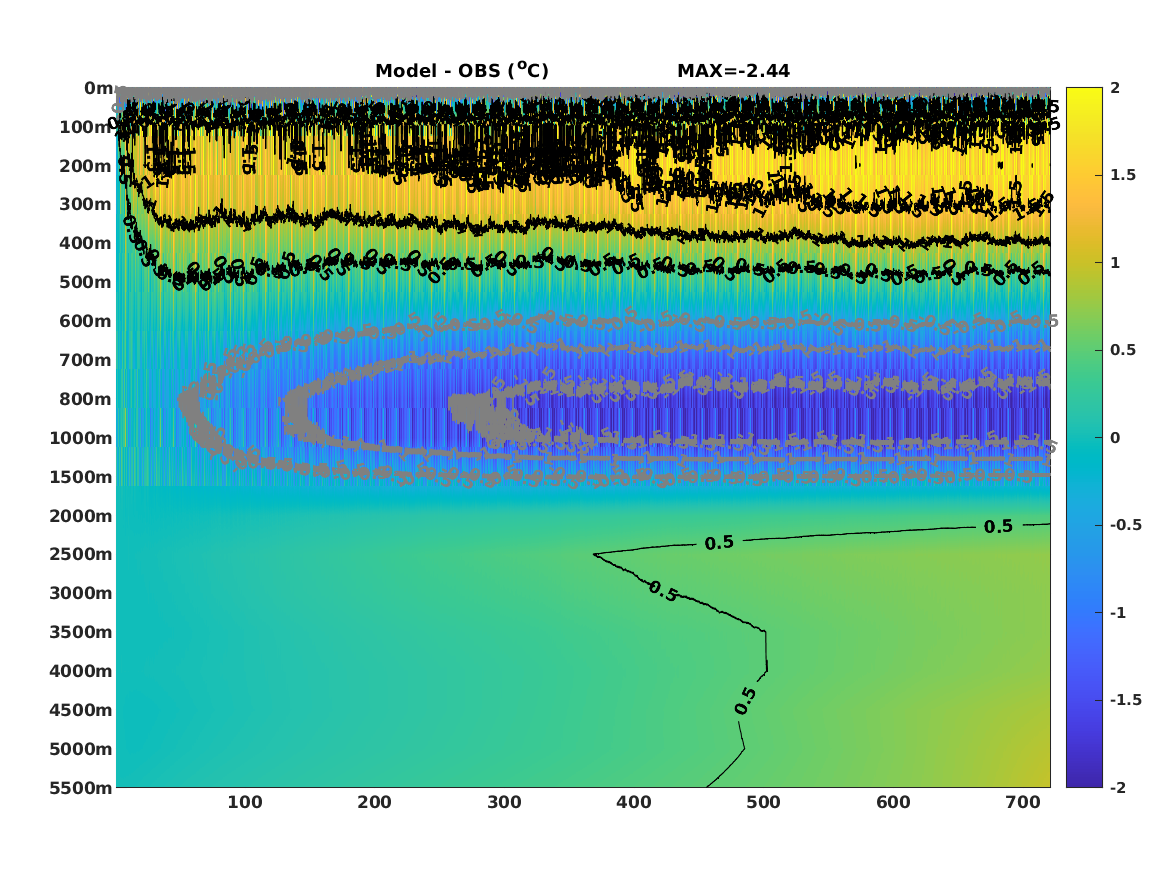Click the colorbar tick label "-2"
The width and height of the screenshot is (1167, 875).
click(1118, 787)
